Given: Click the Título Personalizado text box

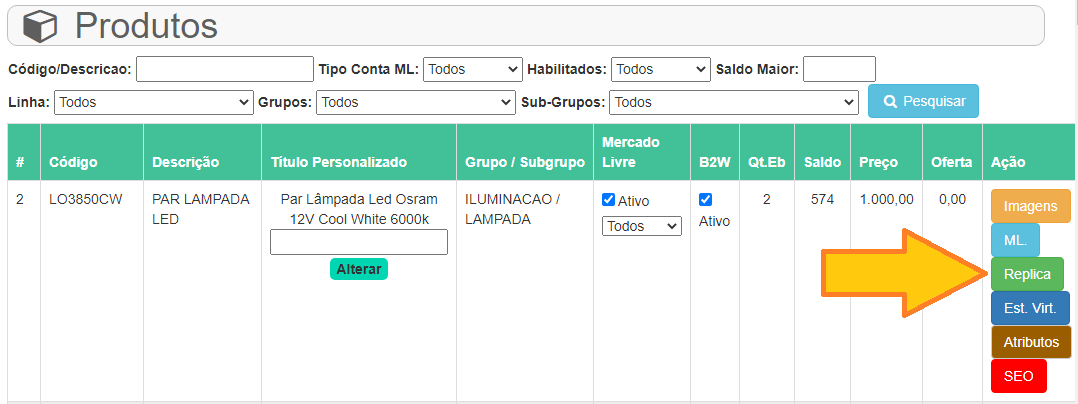Looking at the screenshot, I should (359, 242).
